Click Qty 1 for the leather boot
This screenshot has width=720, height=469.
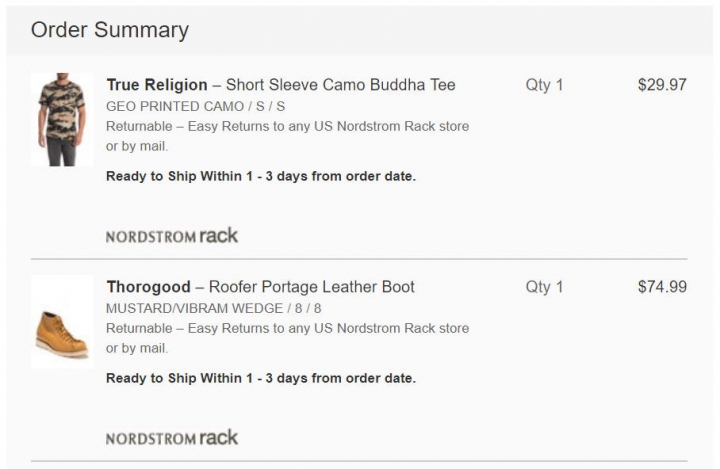pos(544,288)
